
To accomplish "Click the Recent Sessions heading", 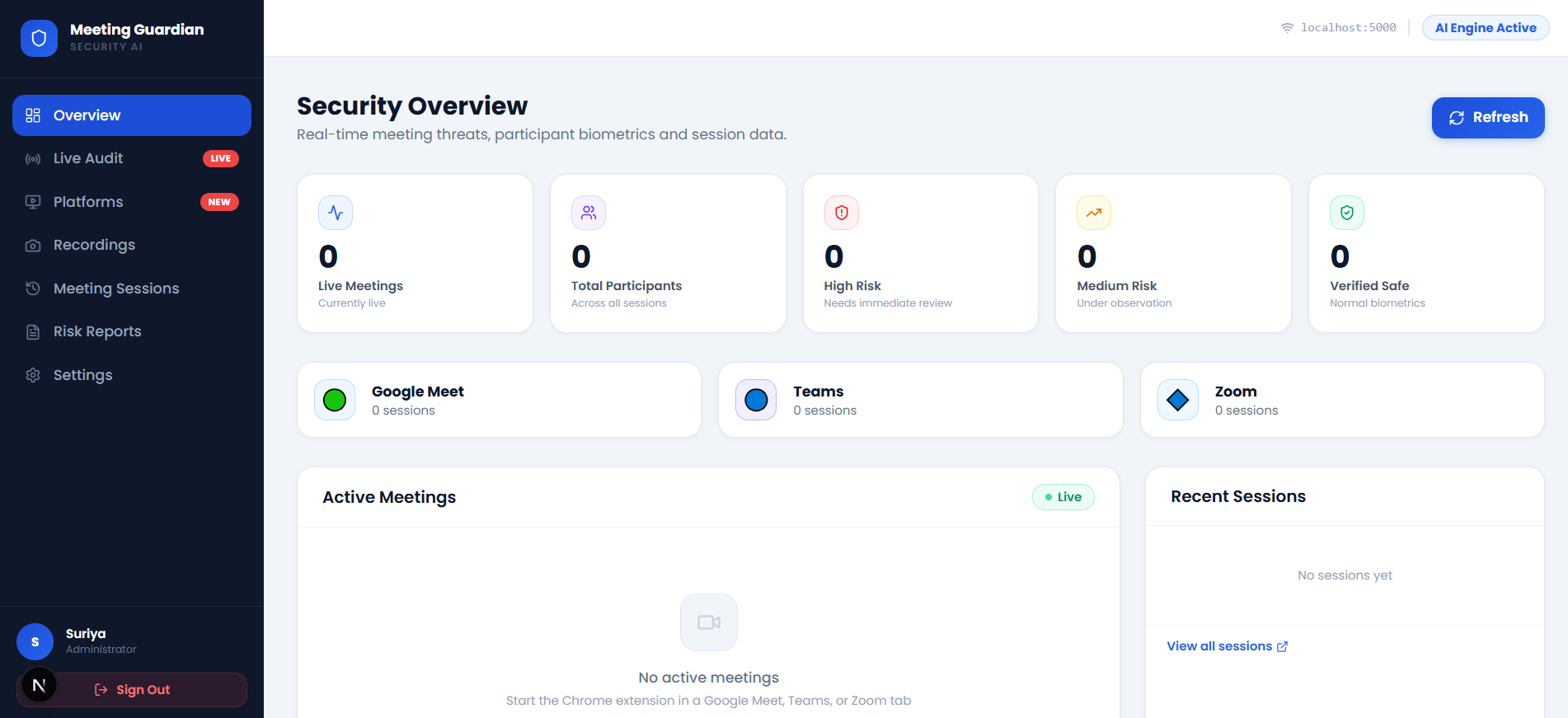I will point(1238,496).
